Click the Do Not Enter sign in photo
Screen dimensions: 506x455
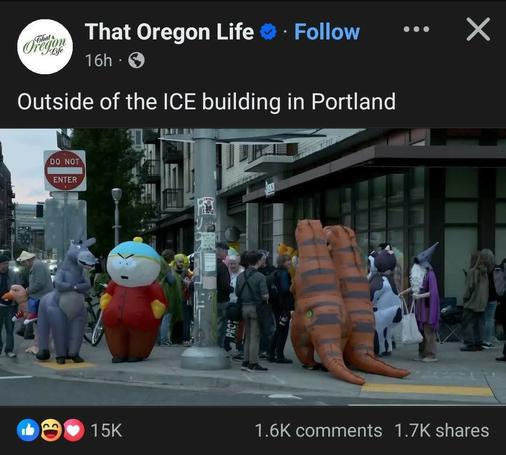pos(65,171)
